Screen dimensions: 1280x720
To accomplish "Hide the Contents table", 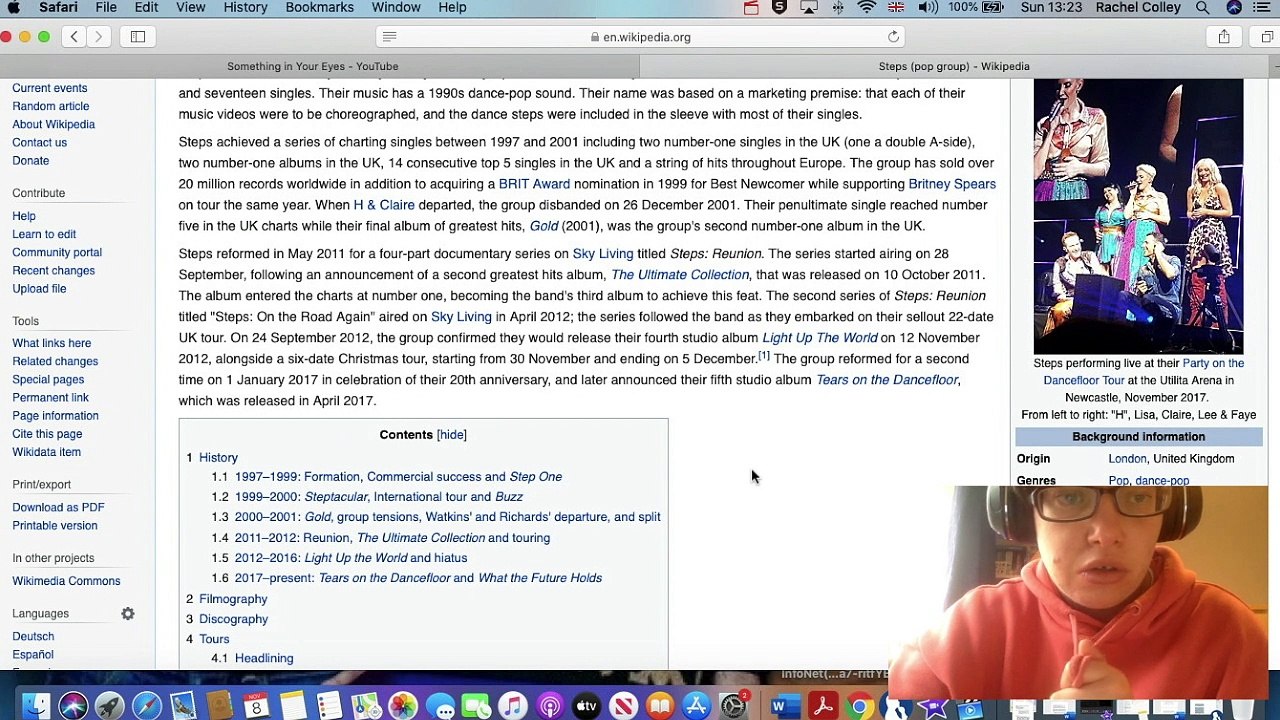I will point(451,435).
